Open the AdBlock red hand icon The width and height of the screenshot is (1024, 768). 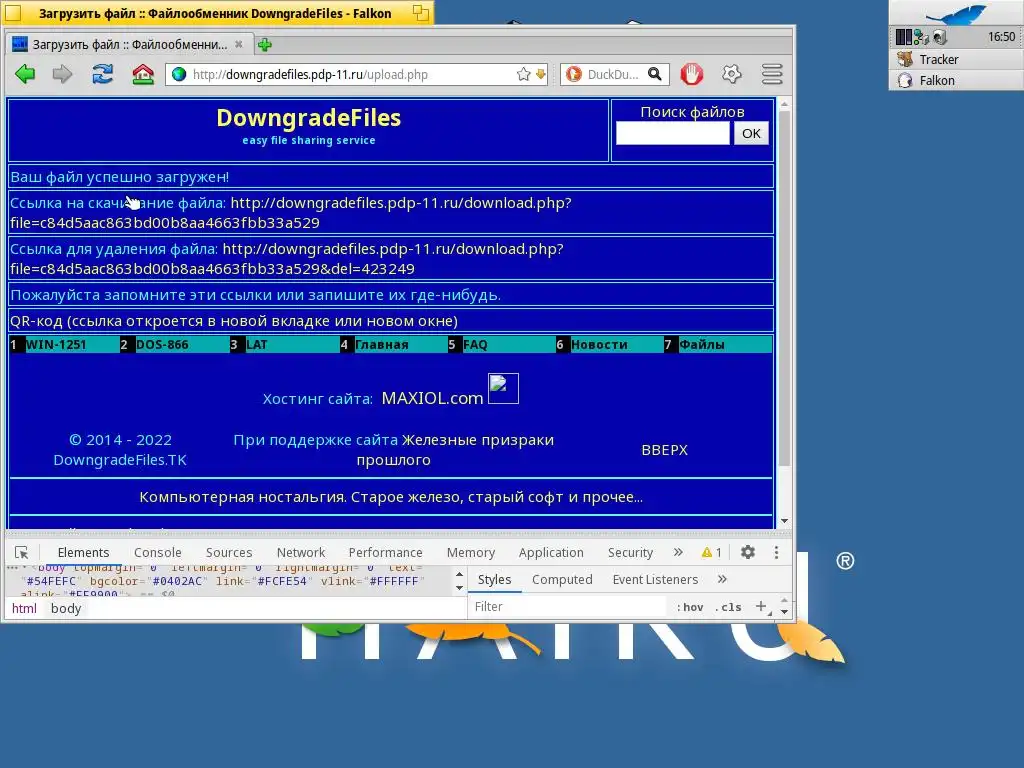[692, 74]
